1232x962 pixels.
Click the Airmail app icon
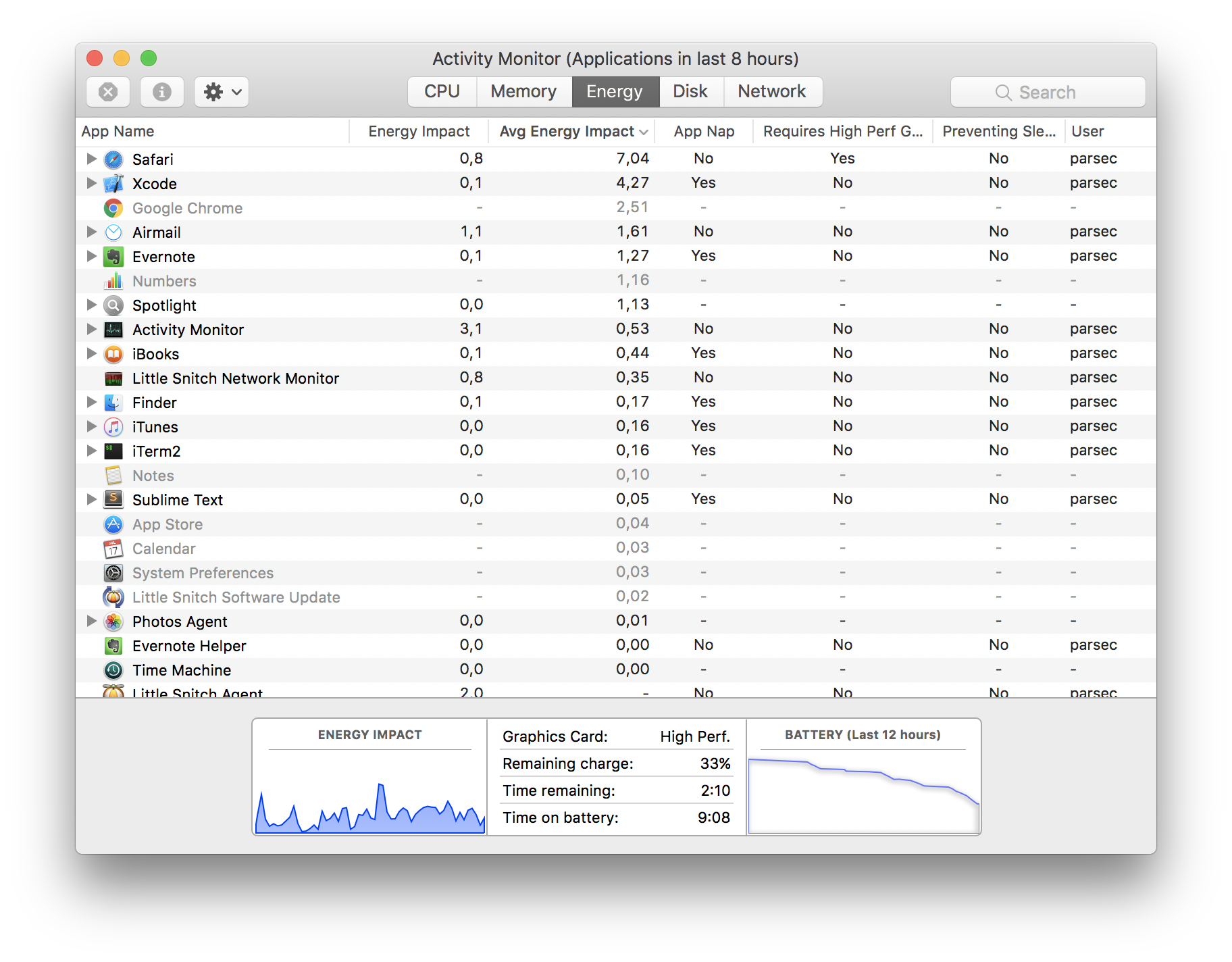(113, 232)
